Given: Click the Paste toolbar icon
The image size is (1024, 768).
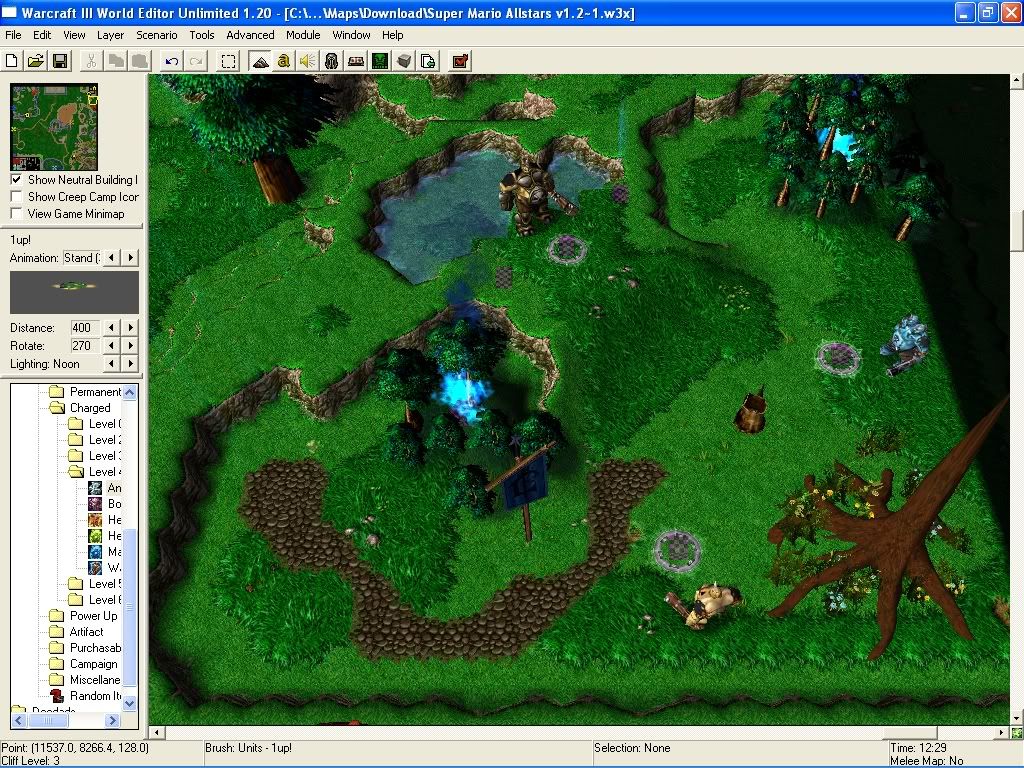Looking at the screenshot, I should pos(140,61).
